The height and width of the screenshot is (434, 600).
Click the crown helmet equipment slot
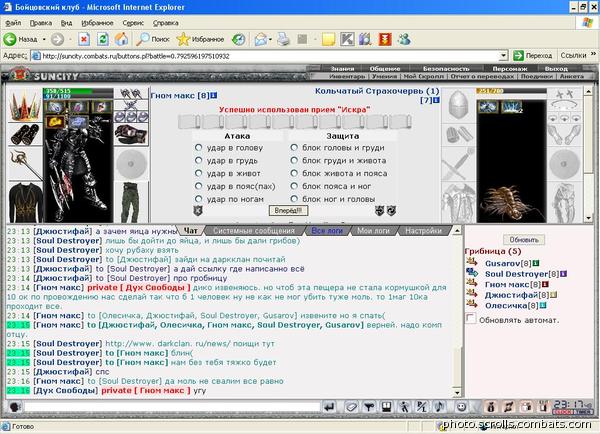pos(25,106)
